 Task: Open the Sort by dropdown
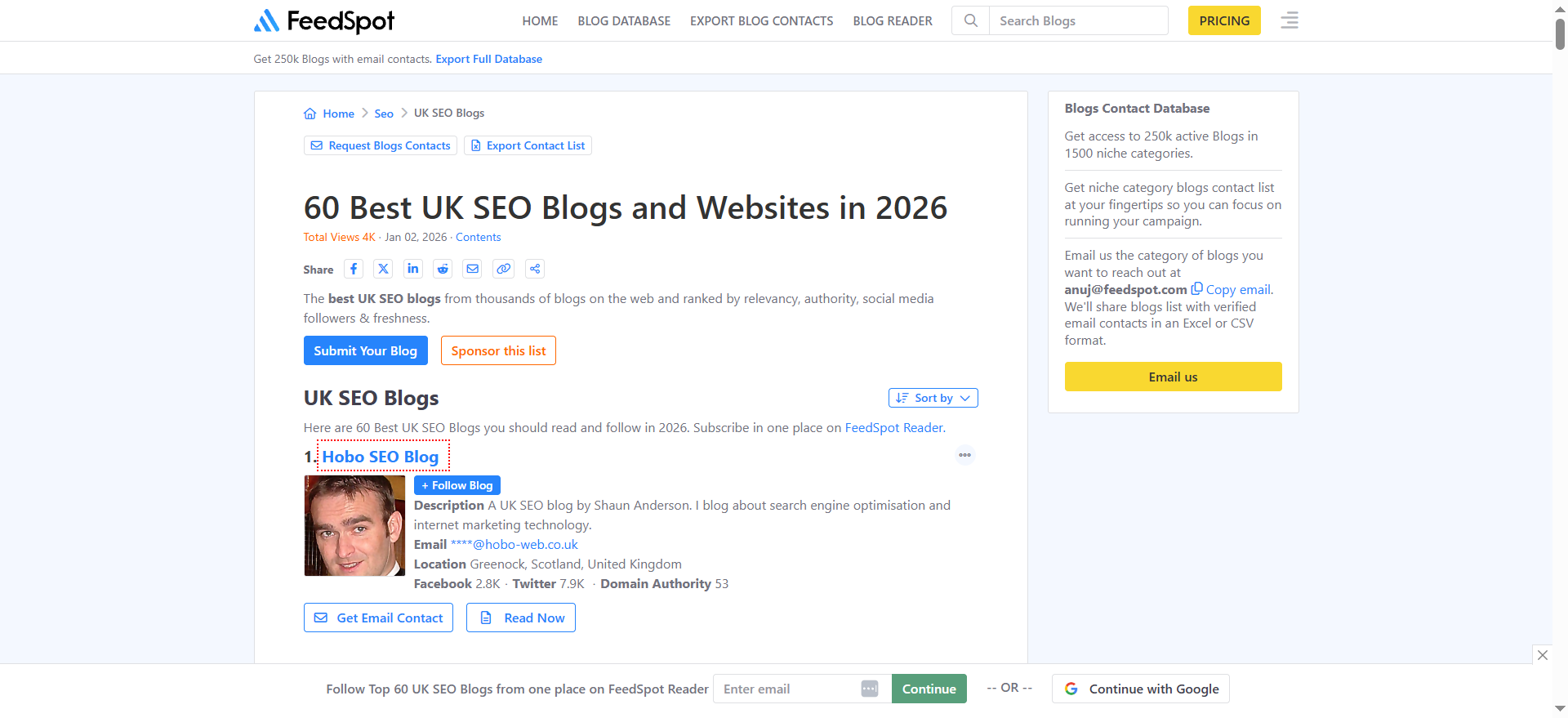coord(933,398)
